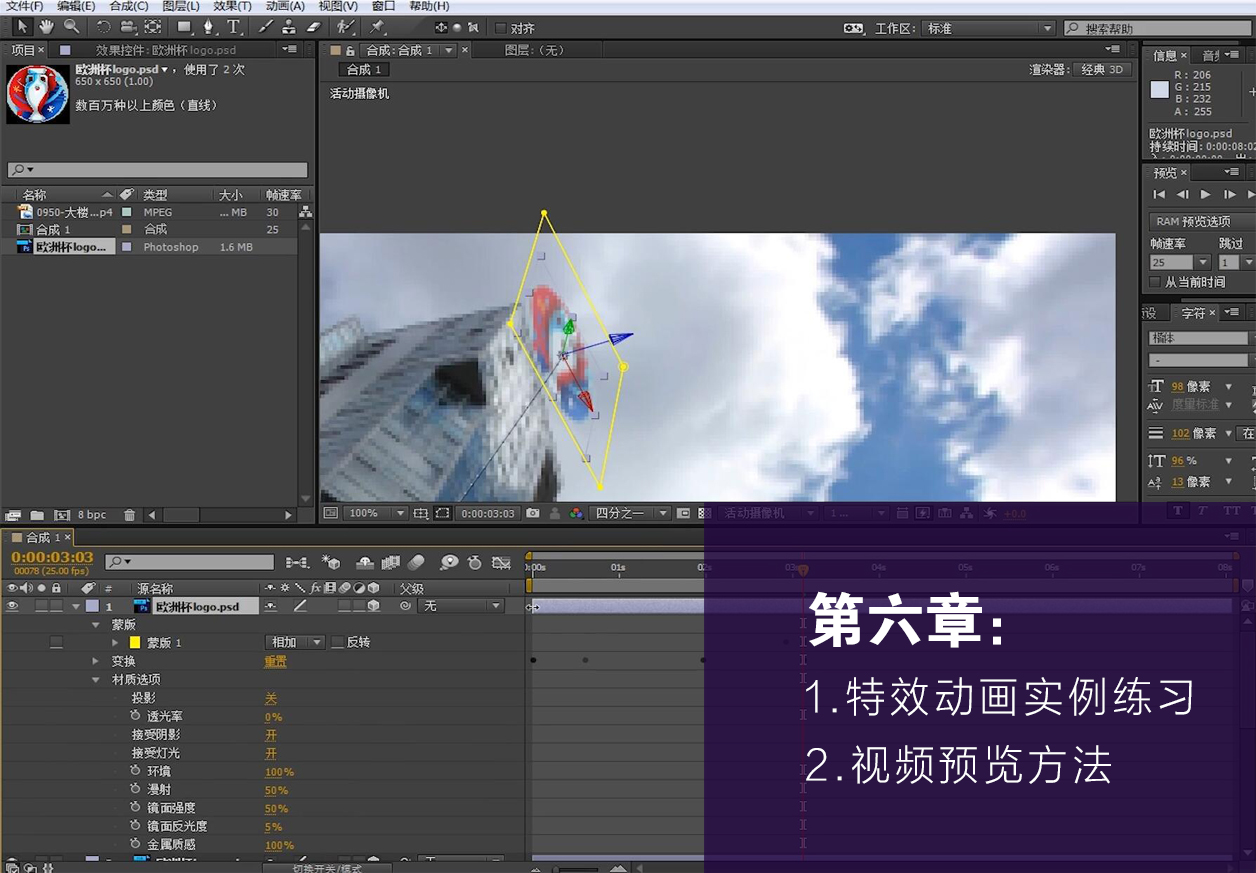Toggle the lock box for 蒙版 1
1256x873 pixels.
[56, 642]
